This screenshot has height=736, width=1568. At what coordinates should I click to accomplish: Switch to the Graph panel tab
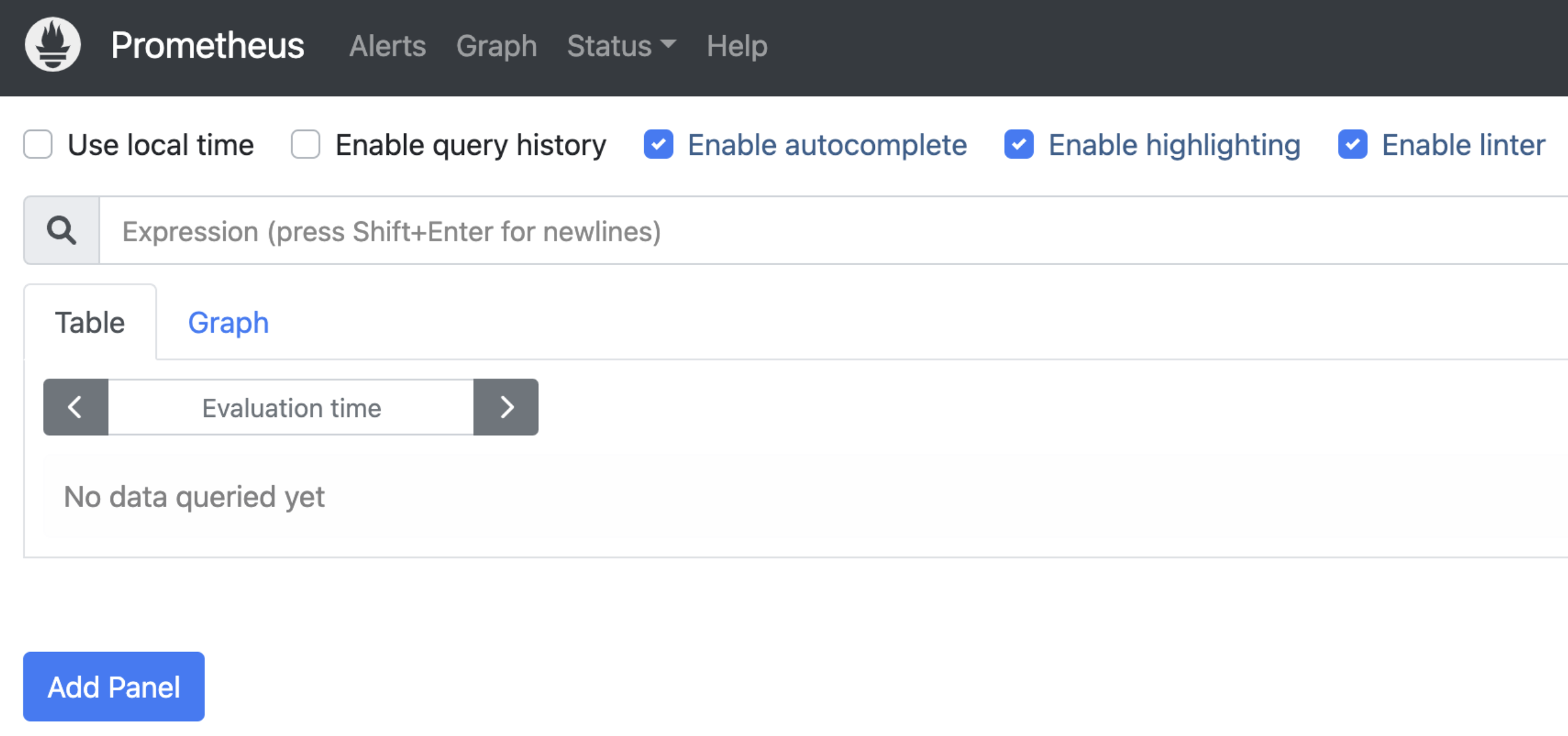(228, 322)
